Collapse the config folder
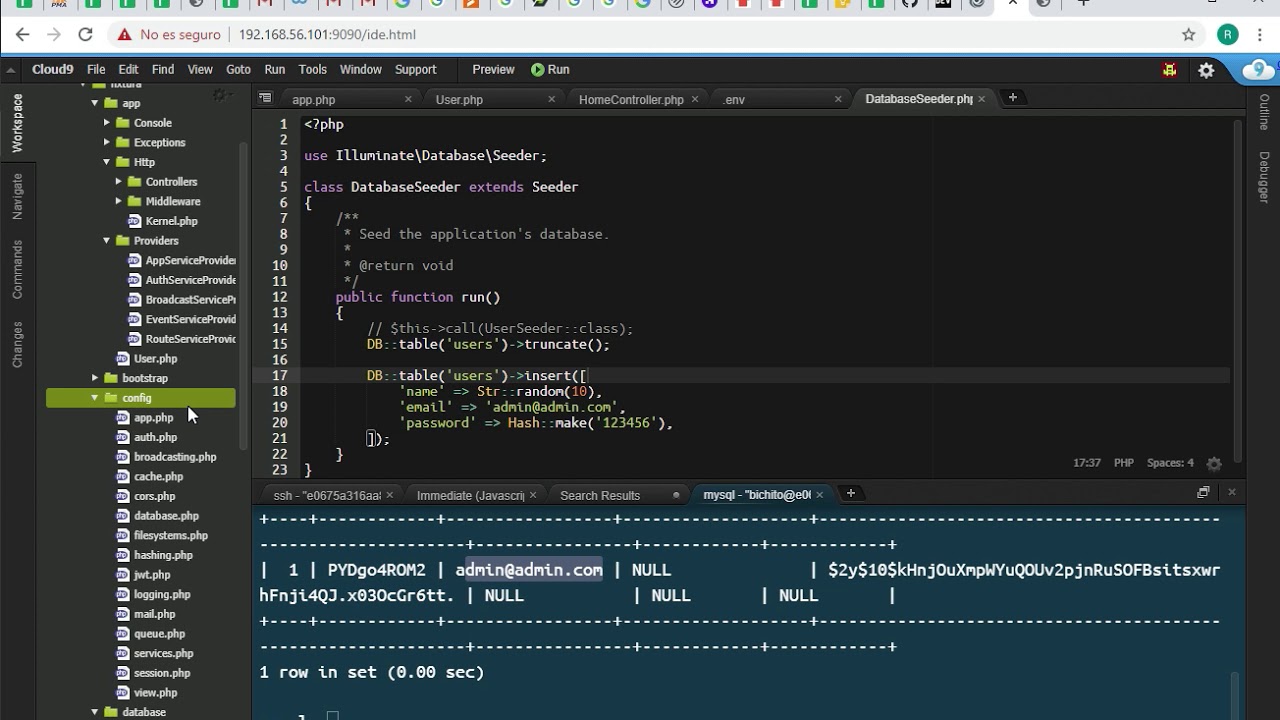This screenshot has height=720, width=1280. 95,398
